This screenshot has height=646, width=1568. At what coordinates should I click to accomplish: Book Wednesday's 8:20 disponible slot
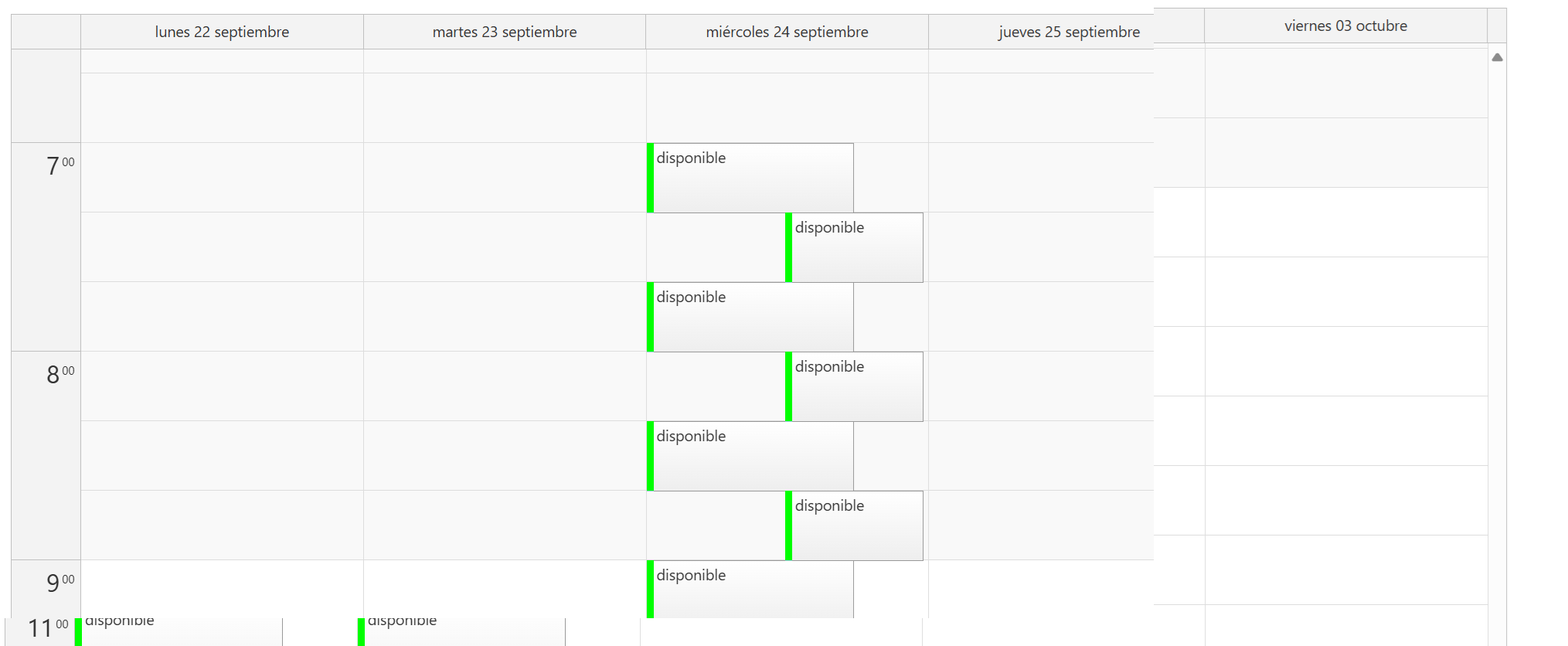pyautogui.click(x=751, y=456)
